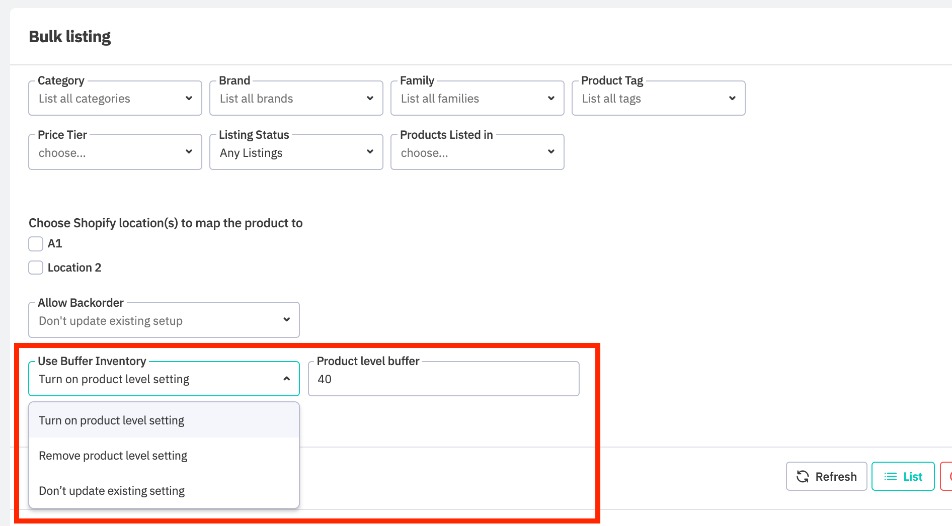This screenshot has width=952, height=526.
Task: Expand the Price Tier dropdown
Action: coord(115,153)
